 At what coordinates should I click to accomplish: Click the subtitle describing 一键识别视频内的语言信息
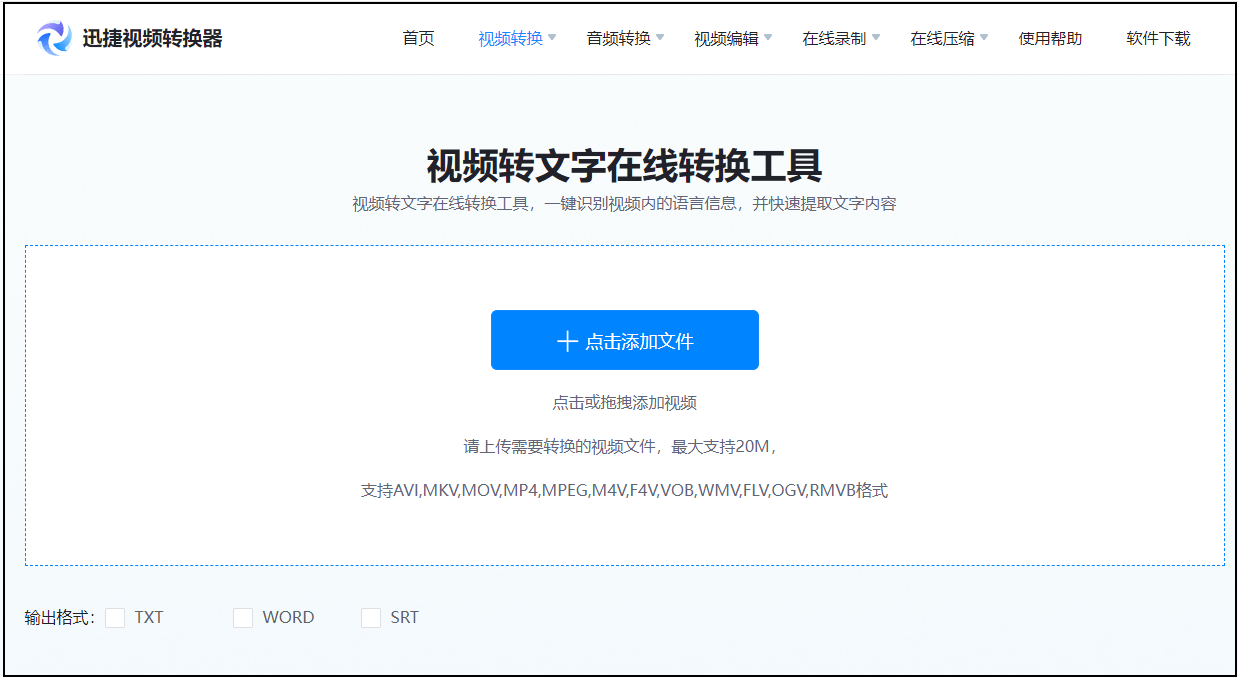pos(625,204)
